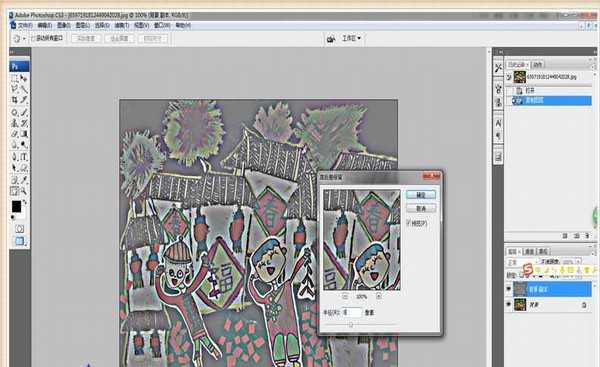This screenshot has height=367, width=600.
Task: Select the Zoom magnifier tool
Action: pos(24,190)
